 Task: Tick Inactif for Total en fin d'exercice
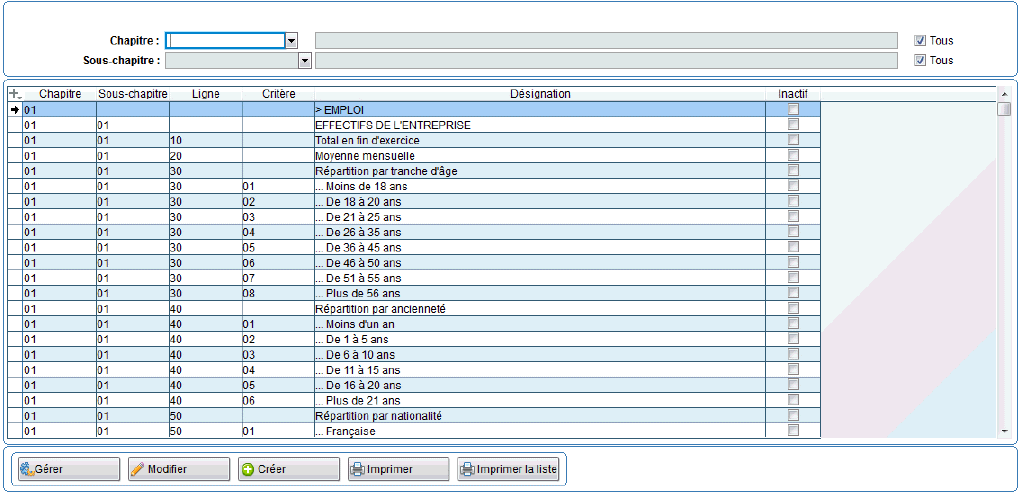point(793,139)
